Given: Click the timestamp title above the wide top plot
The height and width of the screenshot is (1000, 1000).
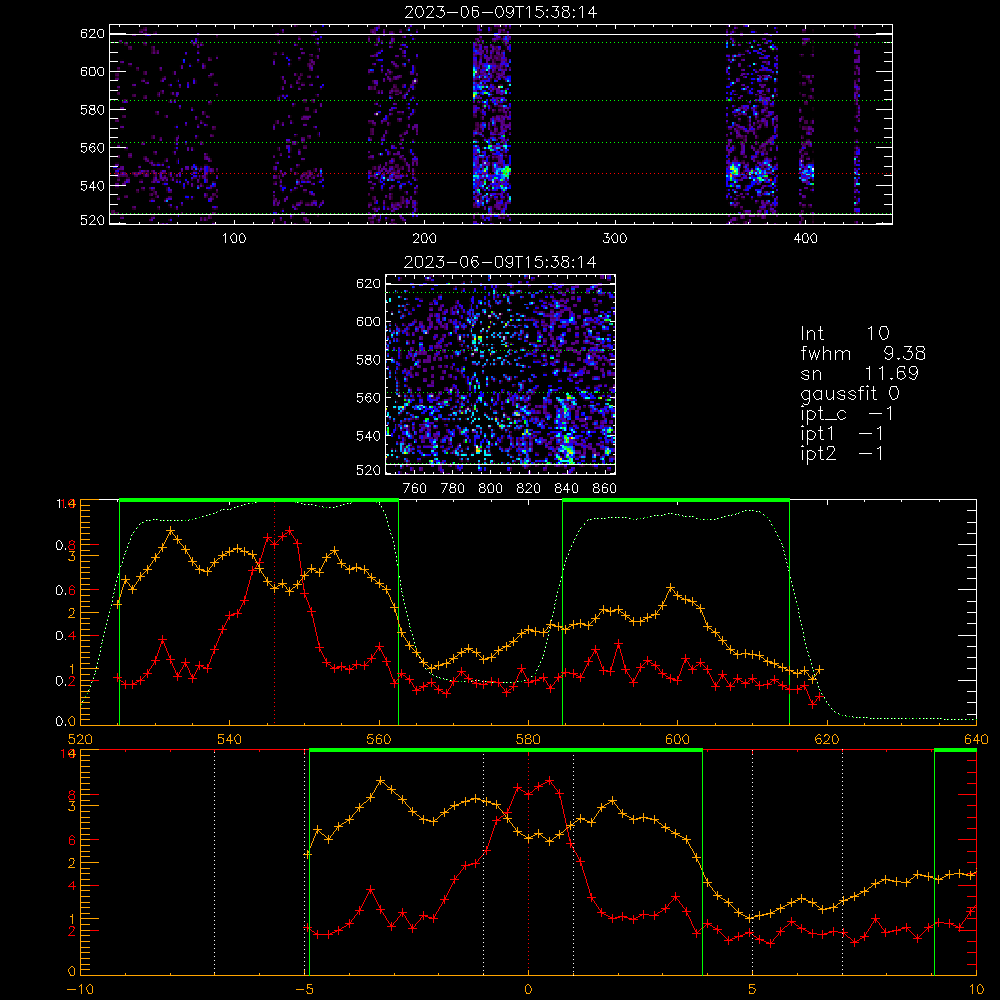Looking at the screenshot, I should [501, 12].
